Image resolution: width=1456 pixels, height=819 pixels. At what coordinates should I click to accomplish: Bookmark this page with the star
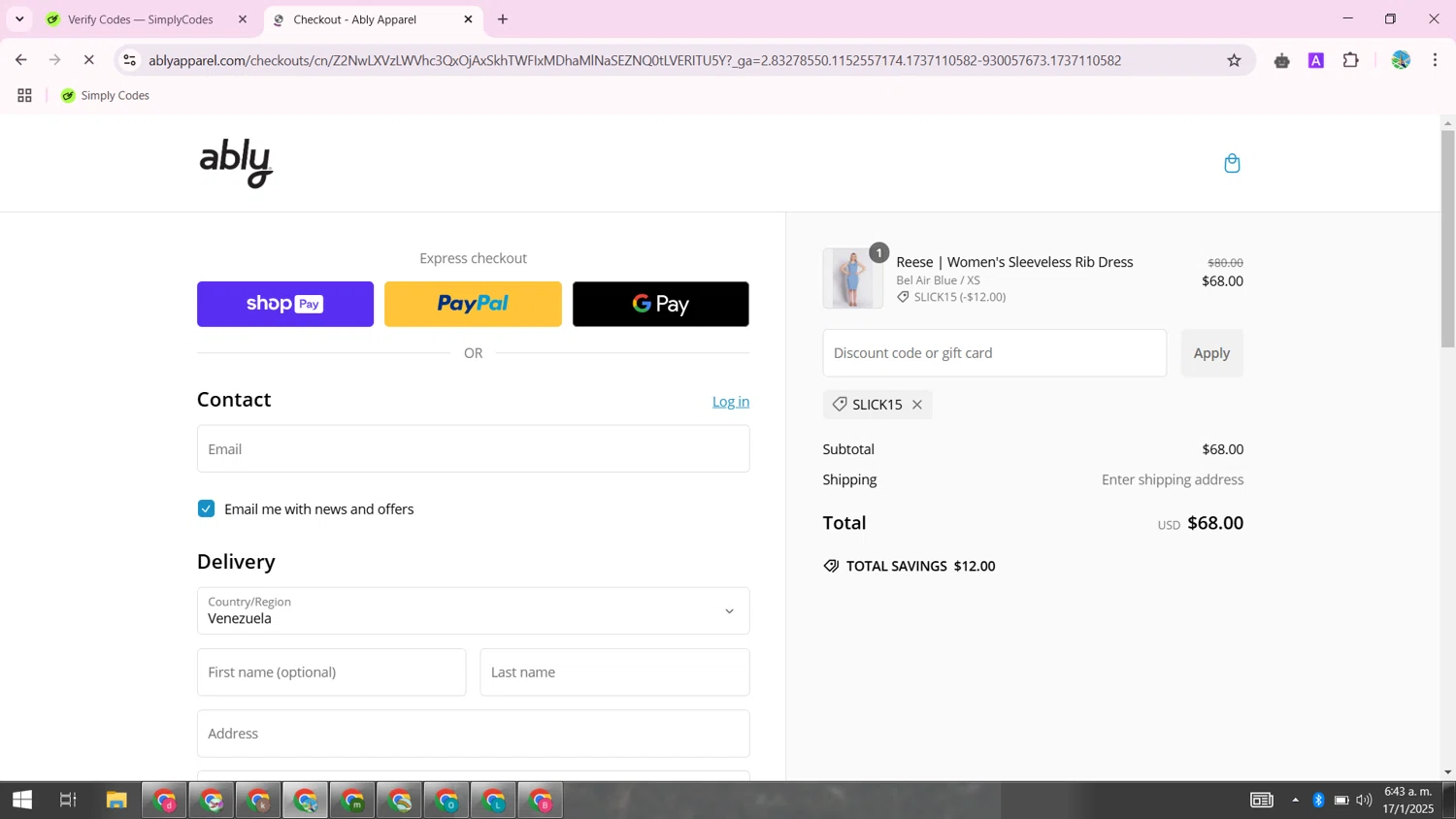coord(1234,60)
